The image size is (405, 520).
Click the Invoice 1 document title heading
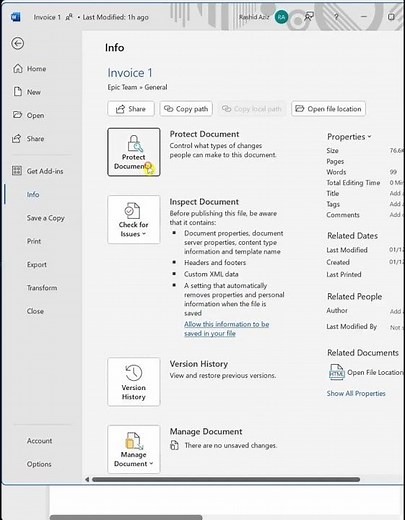click(130, 73)
